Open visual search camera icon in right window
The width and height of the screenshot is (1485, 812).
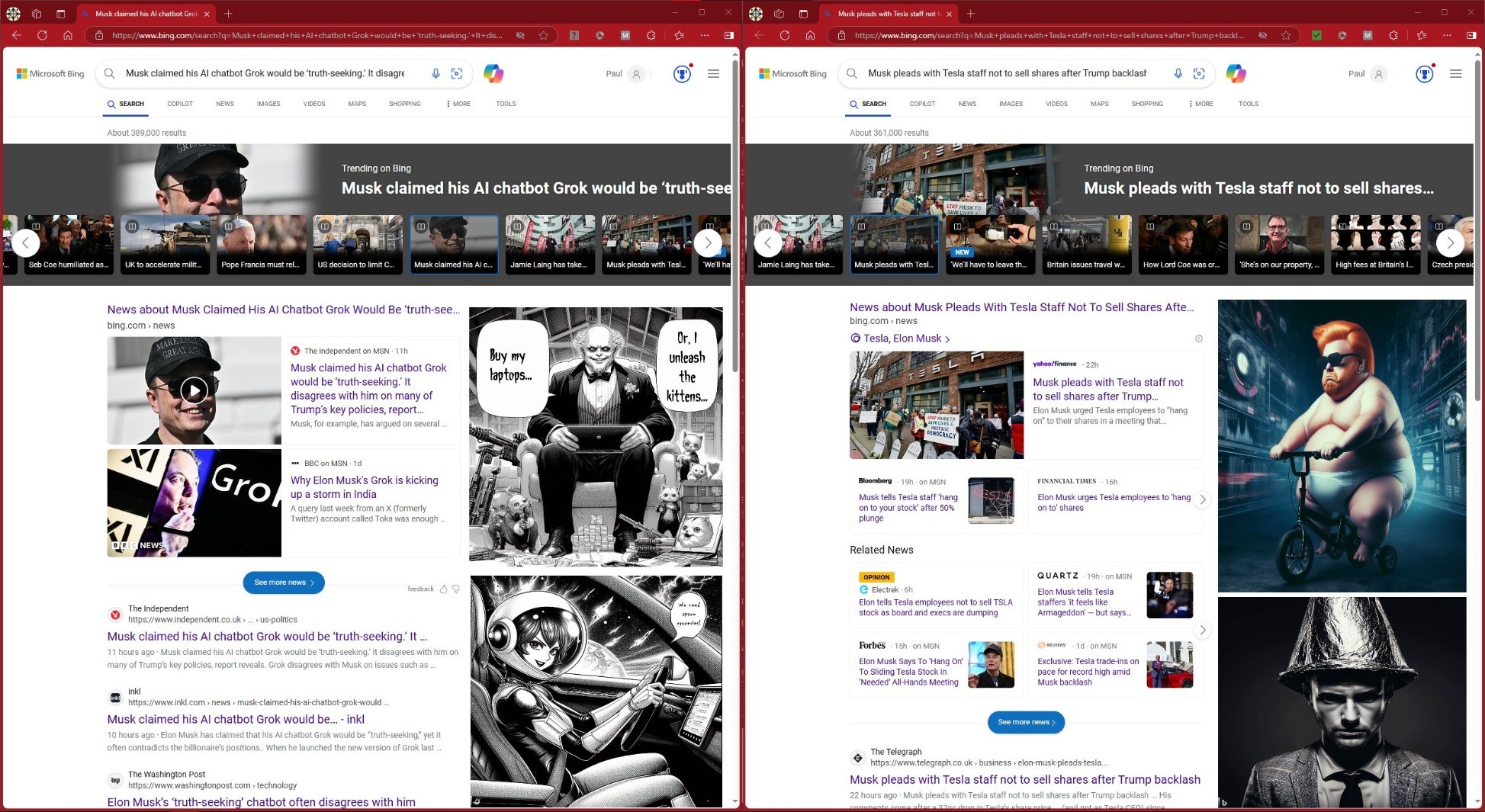(x=1199, y=73)
